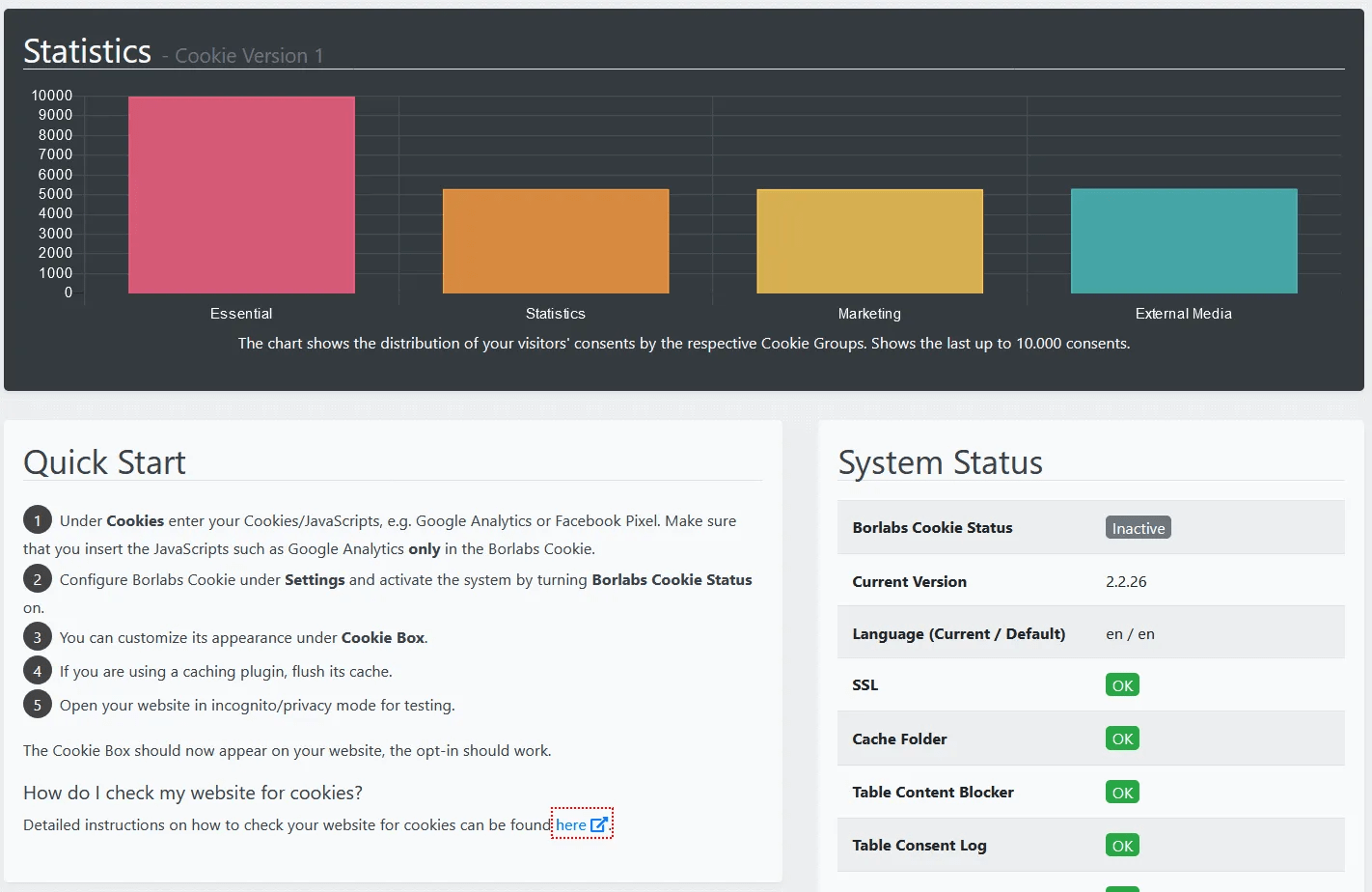Select the "Marketing" x-axis label
Viewport: 1372px width, 892px height.
[x=869, y=314]
